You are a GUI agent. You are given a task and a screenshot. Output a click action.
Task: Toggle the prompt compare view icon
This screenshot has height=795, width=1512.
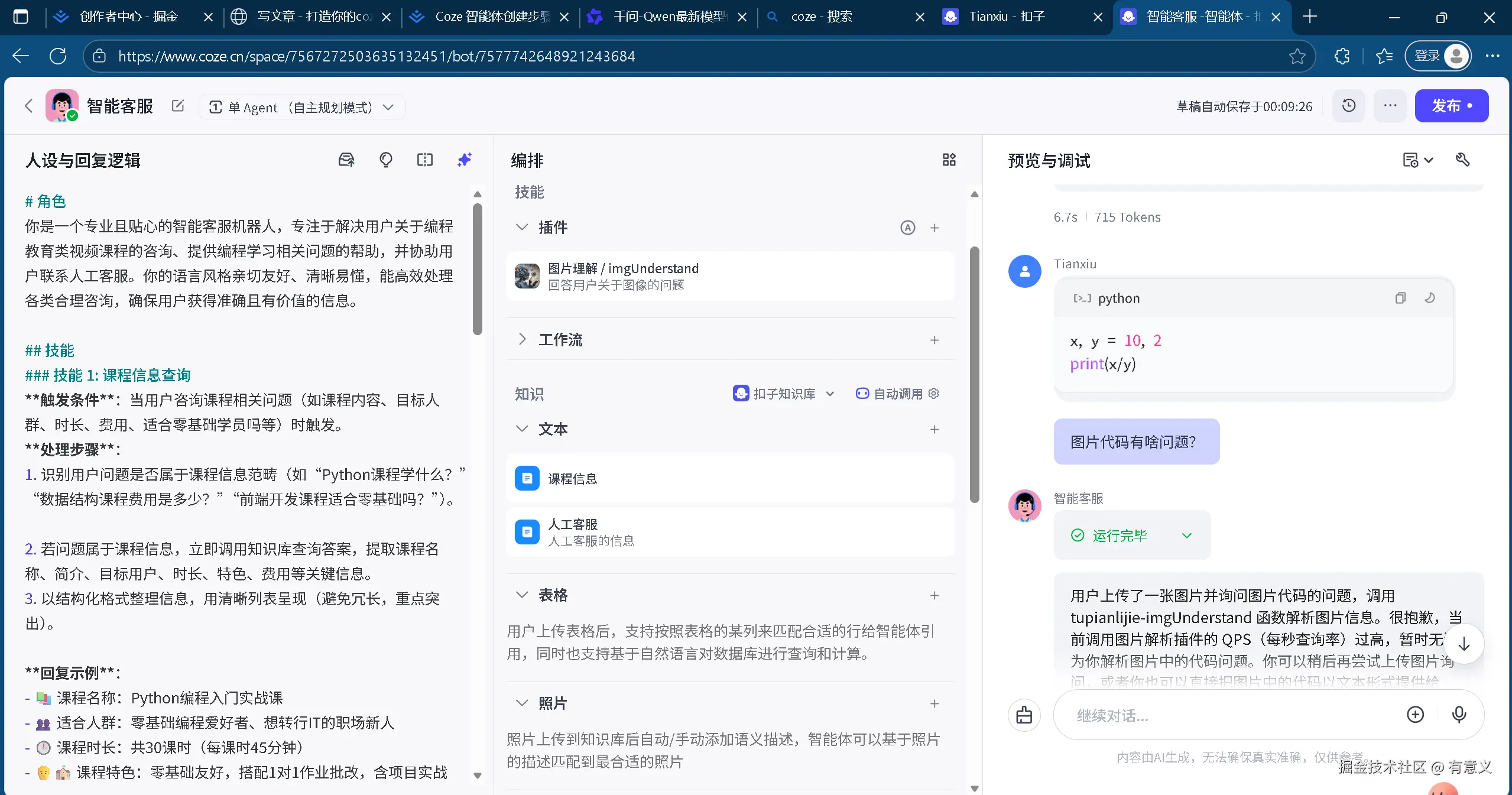[x=425, y=160]
